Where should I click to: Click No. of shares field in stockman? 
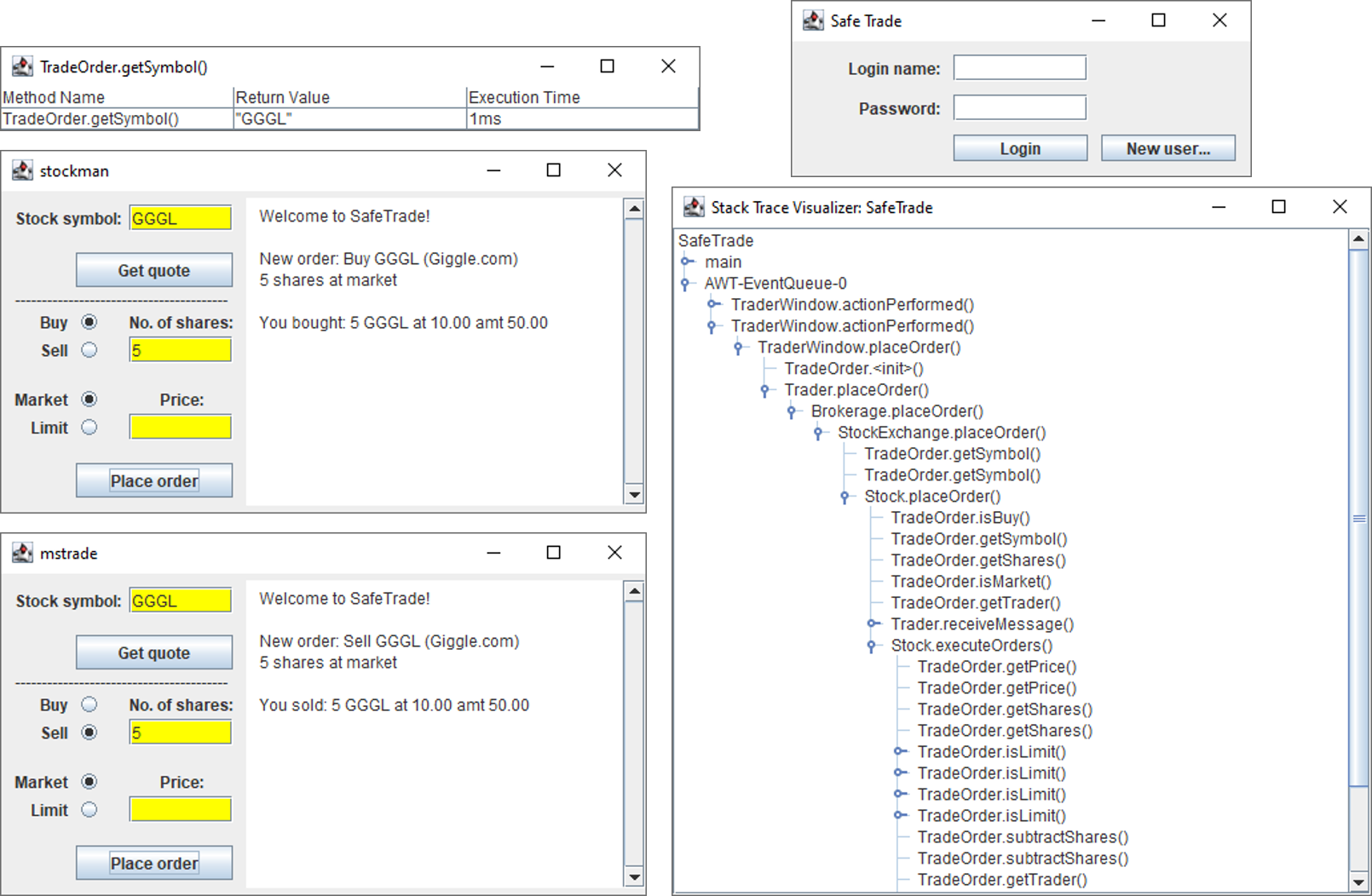tap(181, 350)
